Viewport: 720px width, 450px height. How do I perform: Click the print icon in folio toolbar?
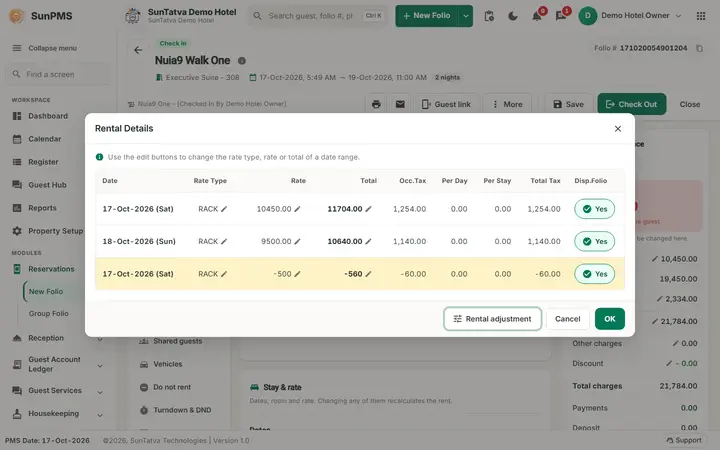pos(376,104)
